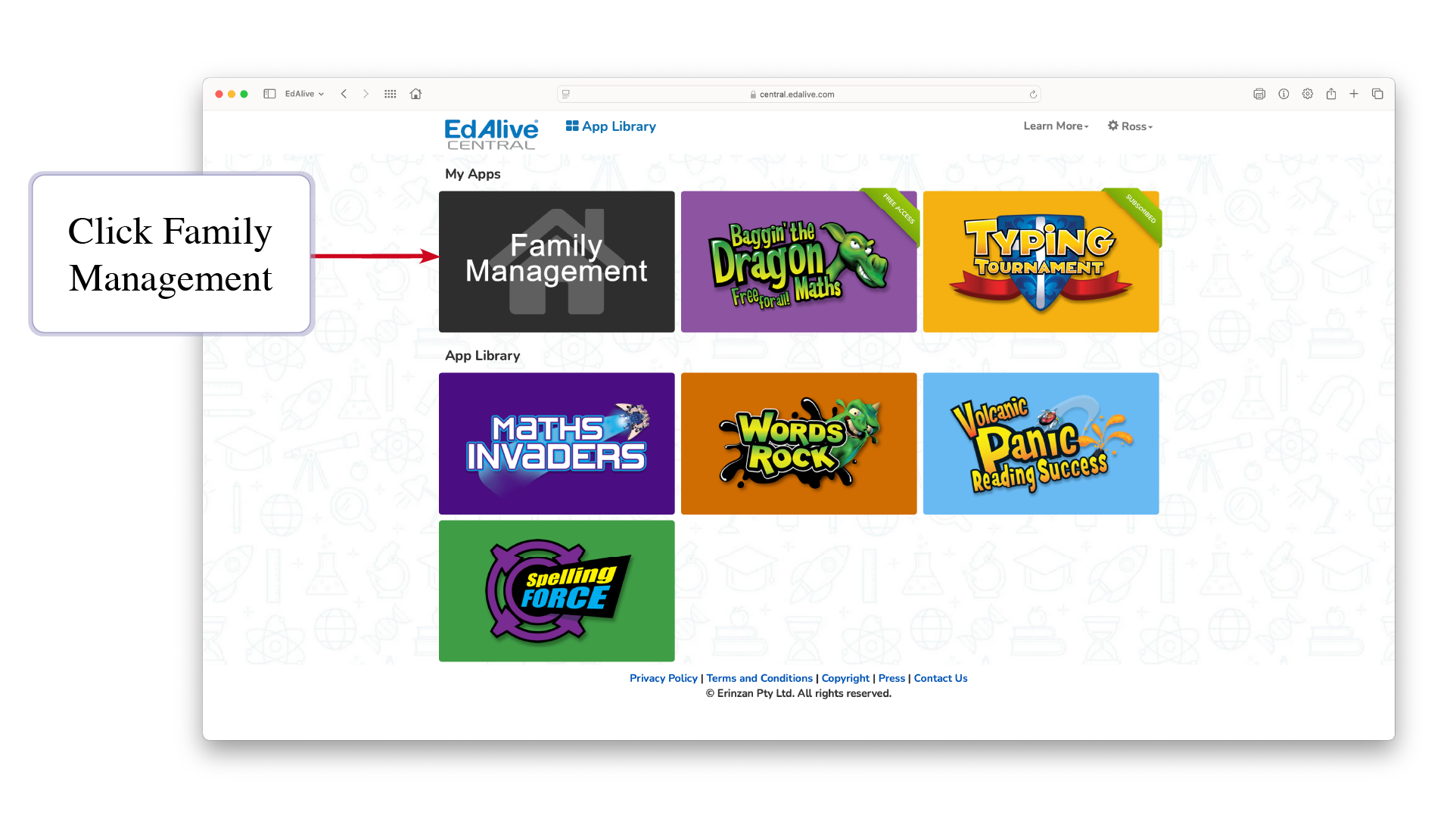The image size is (1453, 840).
Task: Open the Copyright footer link
Action: [x=845, y=678]
